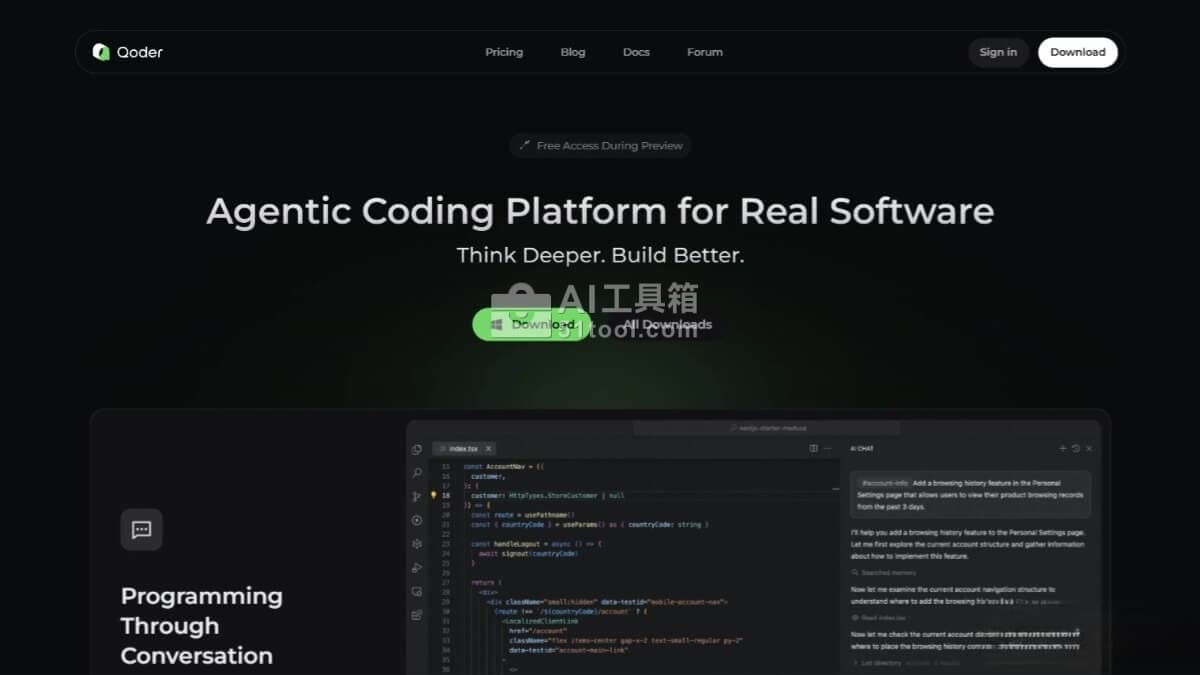The height and width of the screenshot is (675, 1200).
Task: Click the white Download button in the header
Action: pos(1077,52)
